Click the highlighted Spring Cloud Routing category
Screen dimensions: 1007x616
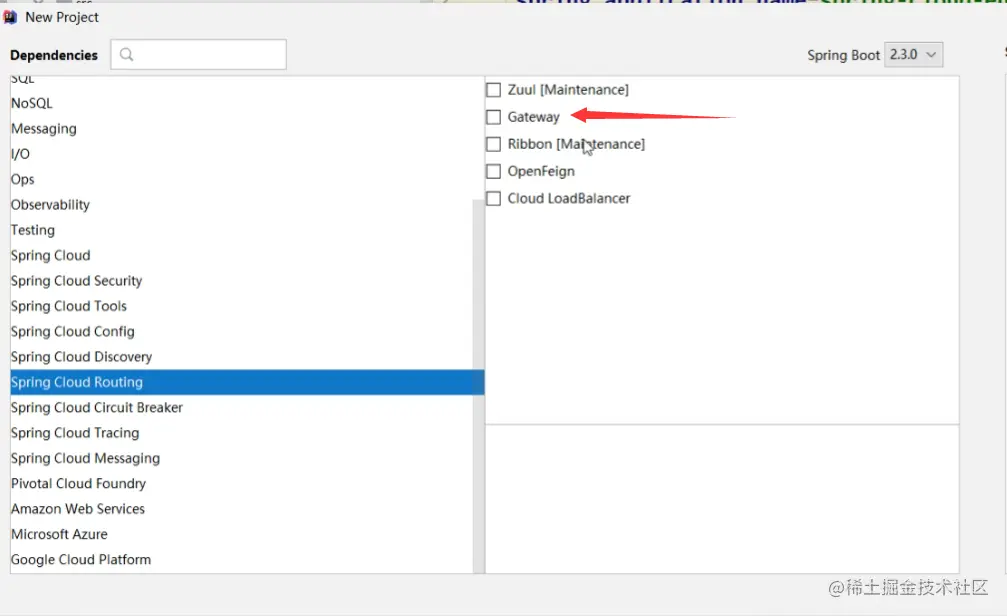click(x=247, y=382)
